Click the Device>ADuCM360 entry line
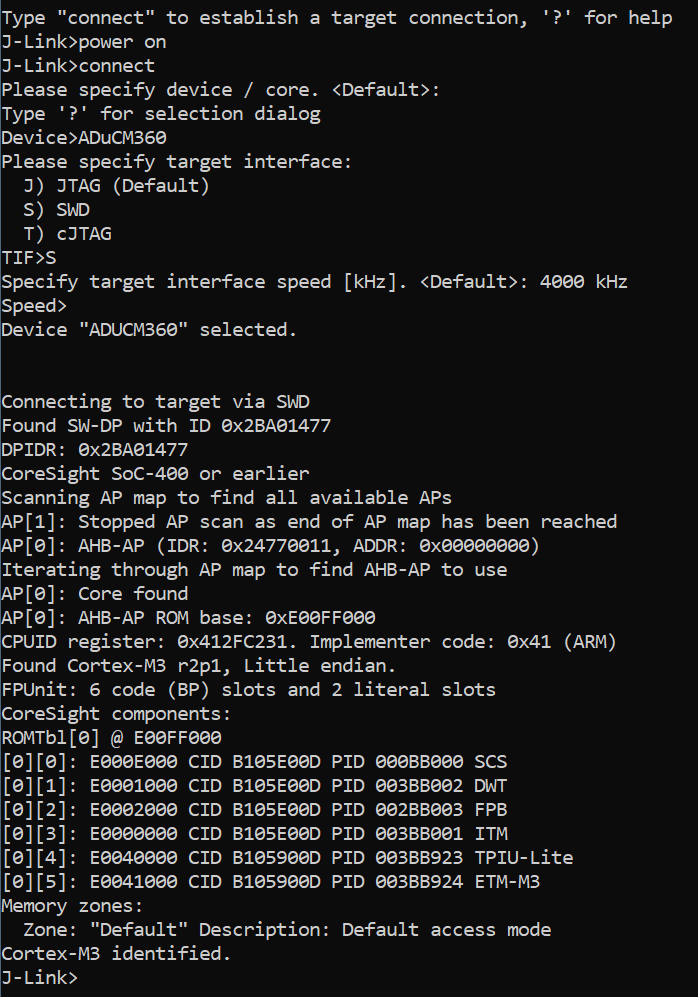 (84, 138)
